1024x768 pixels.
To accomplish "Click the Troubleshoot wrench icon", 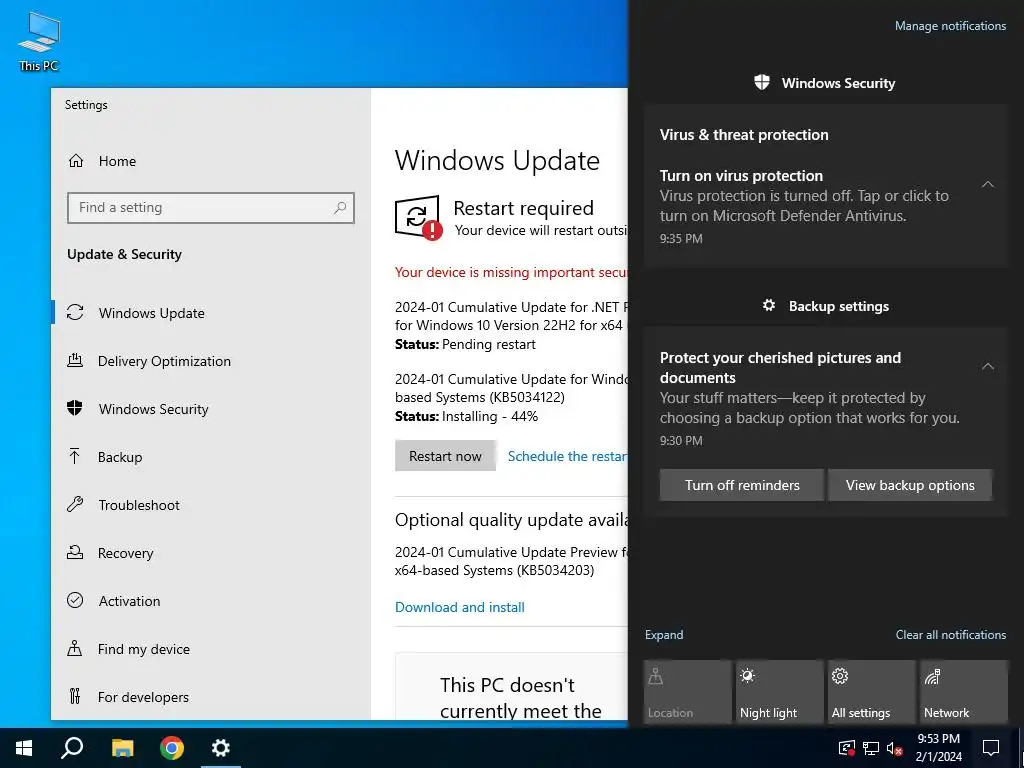I will [x=75, y=504].
